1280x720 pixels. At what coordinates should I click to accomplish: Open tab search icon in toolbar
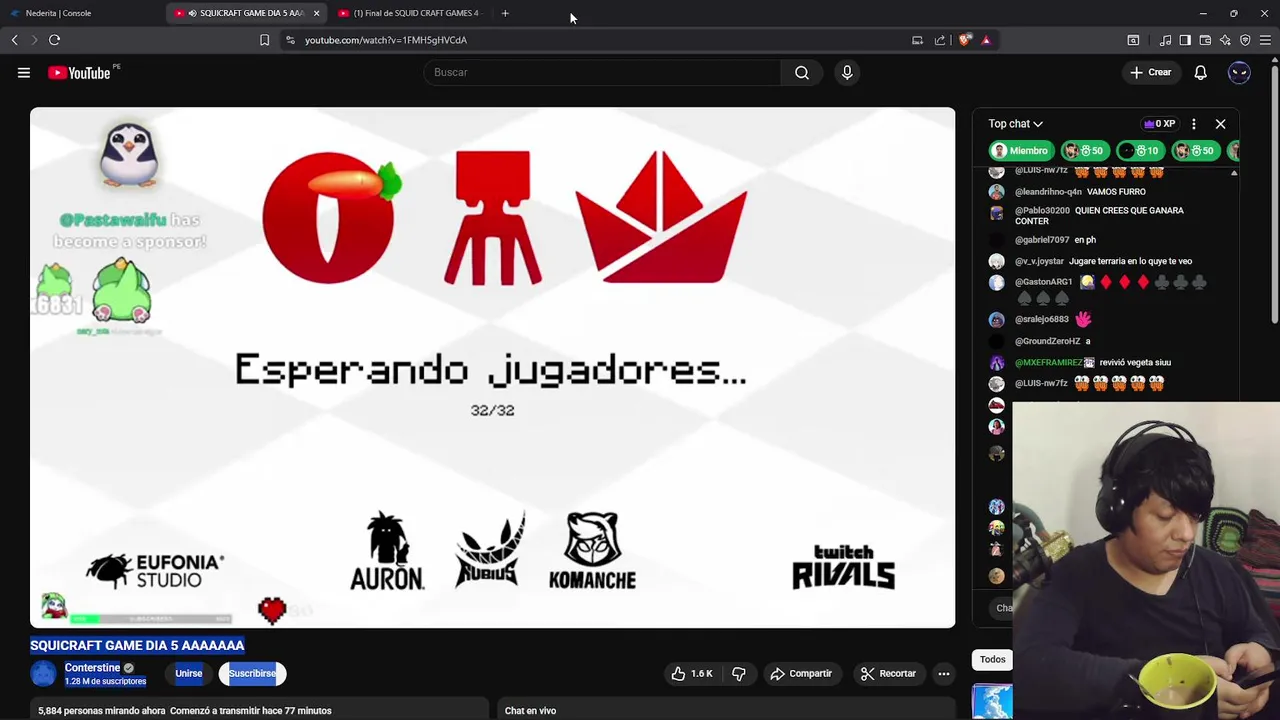[x=1133, y=40]
